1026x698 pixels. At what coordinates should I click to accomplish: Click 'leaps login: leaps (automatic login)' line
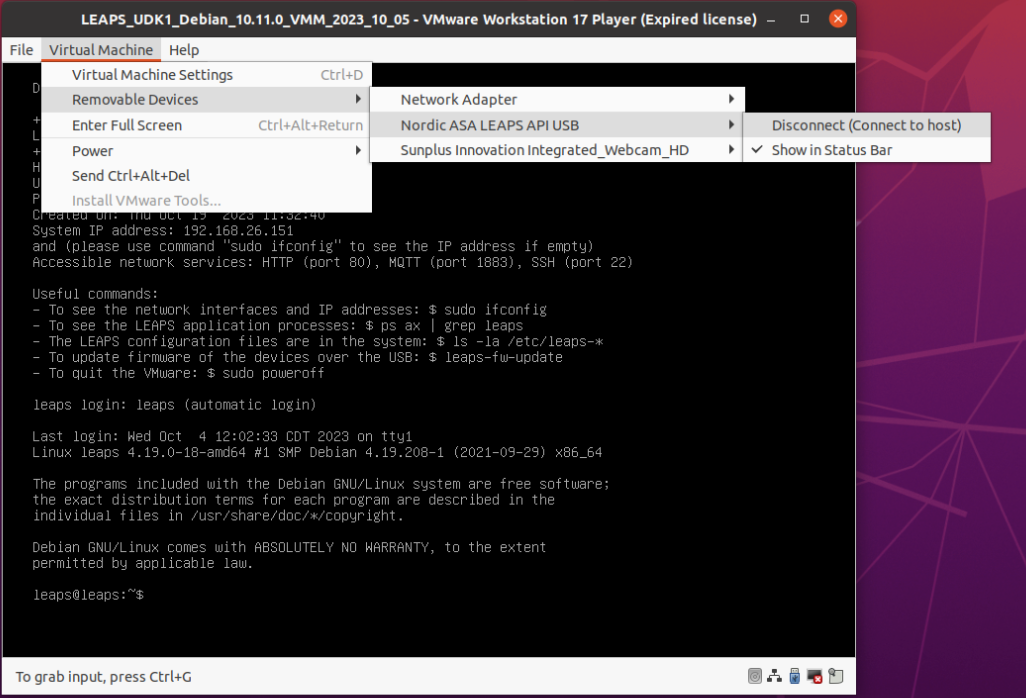coord(174,404)
